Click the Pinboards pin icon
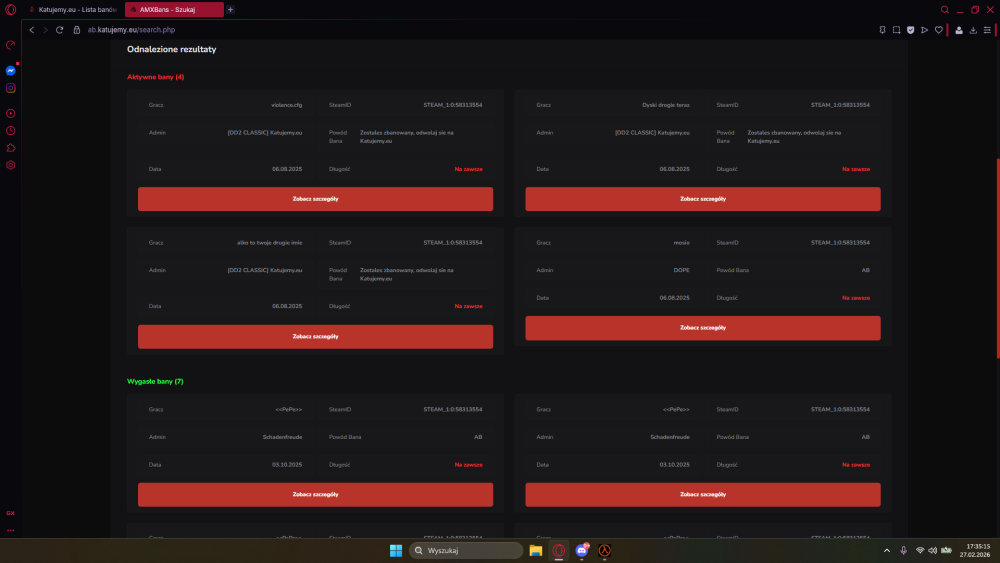The image size is (1000, 563). click(883, 30)
